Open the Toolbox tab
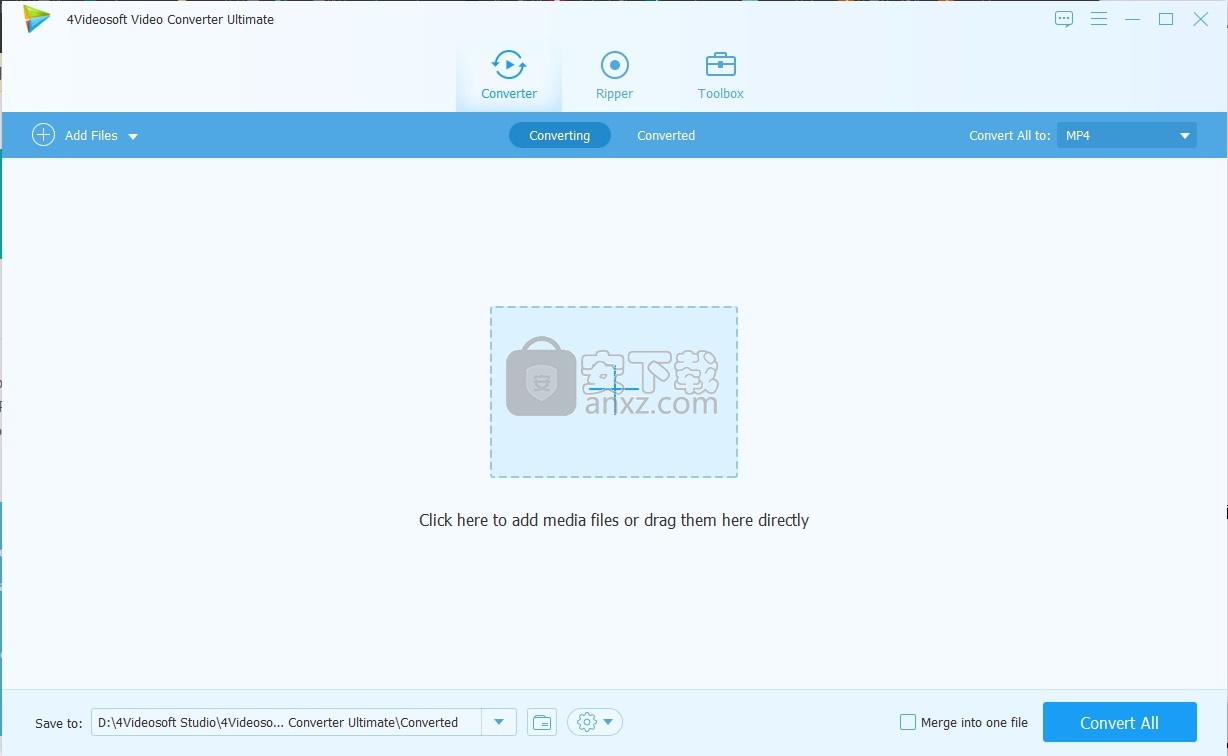 [x=720, y=75]
